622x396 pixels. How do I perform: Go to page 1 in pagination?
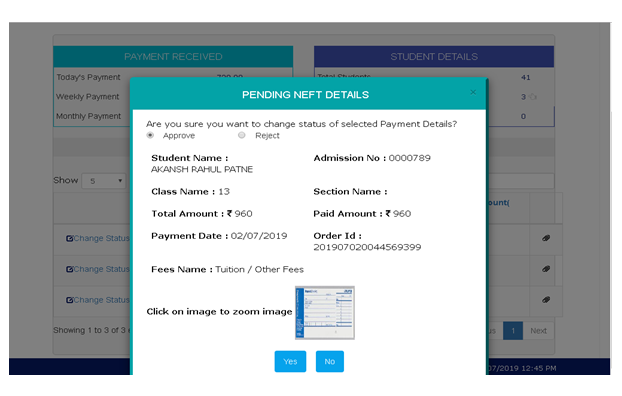click(x=513, y=331)
